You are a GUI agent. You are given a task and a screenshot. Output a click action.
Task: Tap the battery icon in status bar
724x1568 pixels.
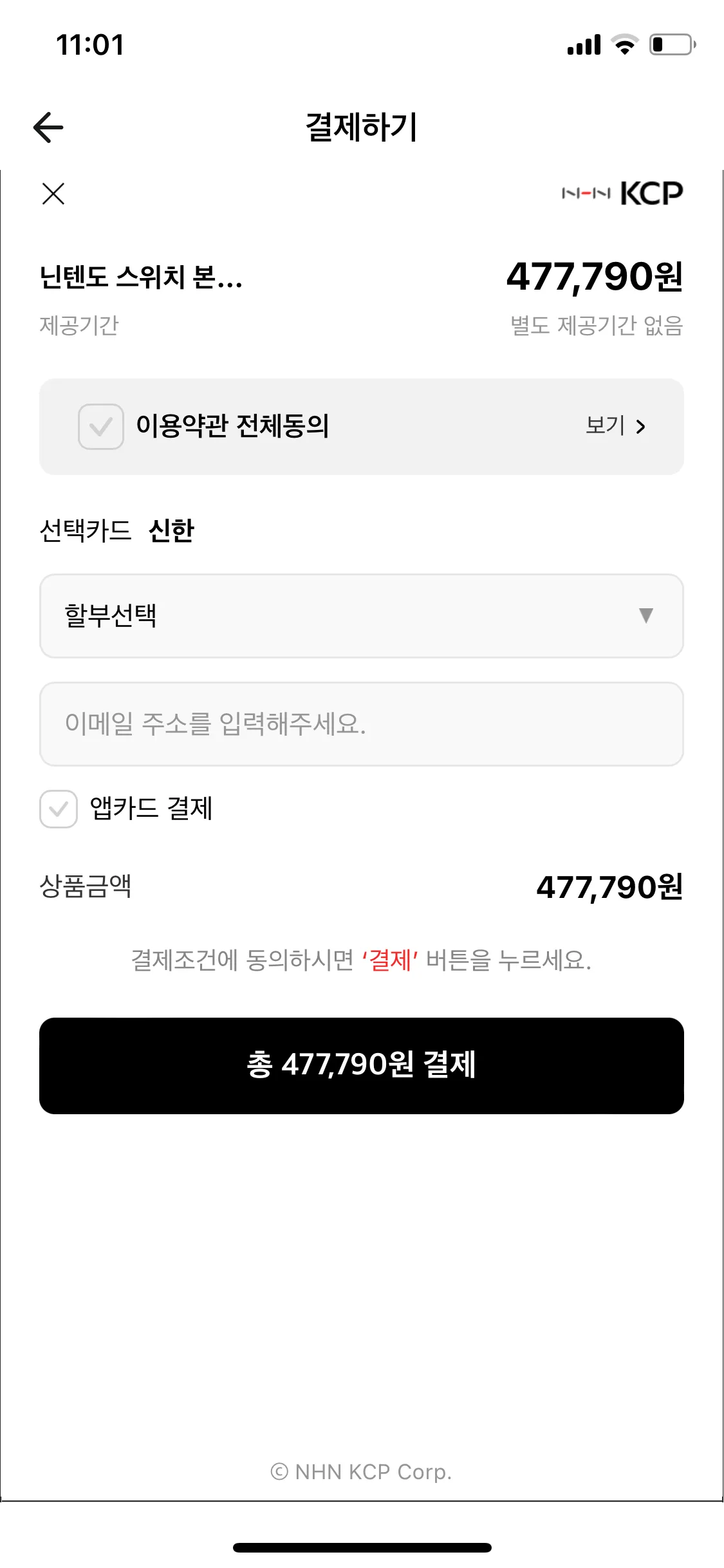pos(673,44)
